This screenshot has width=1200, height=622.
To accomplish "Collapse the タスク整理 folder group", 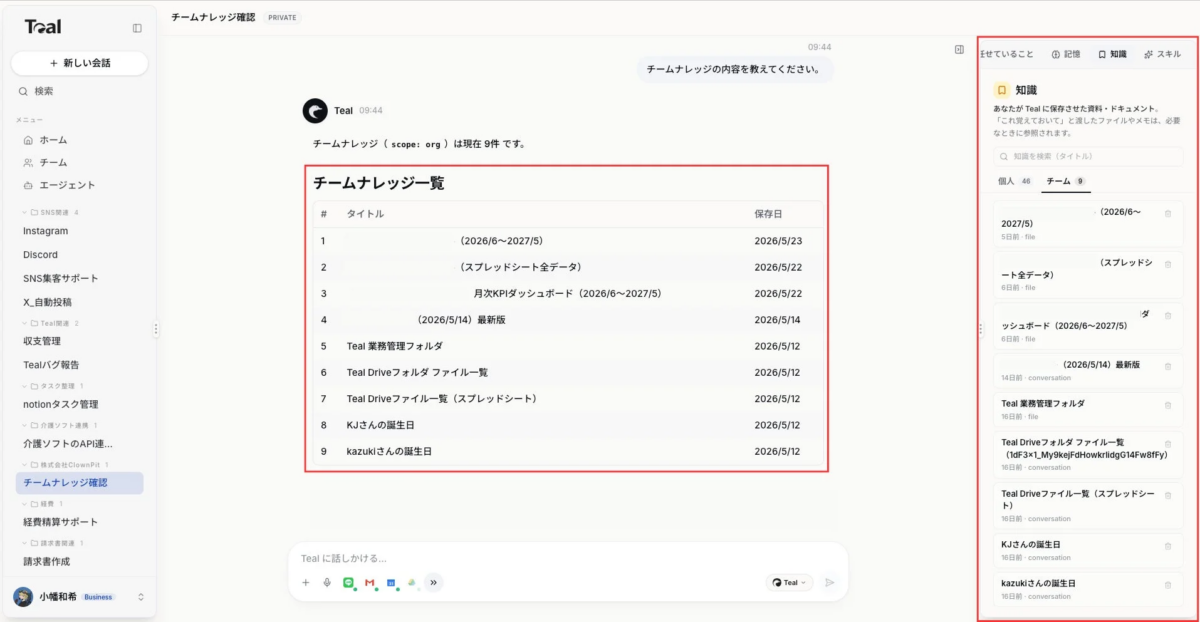I will tap(53, 386).
